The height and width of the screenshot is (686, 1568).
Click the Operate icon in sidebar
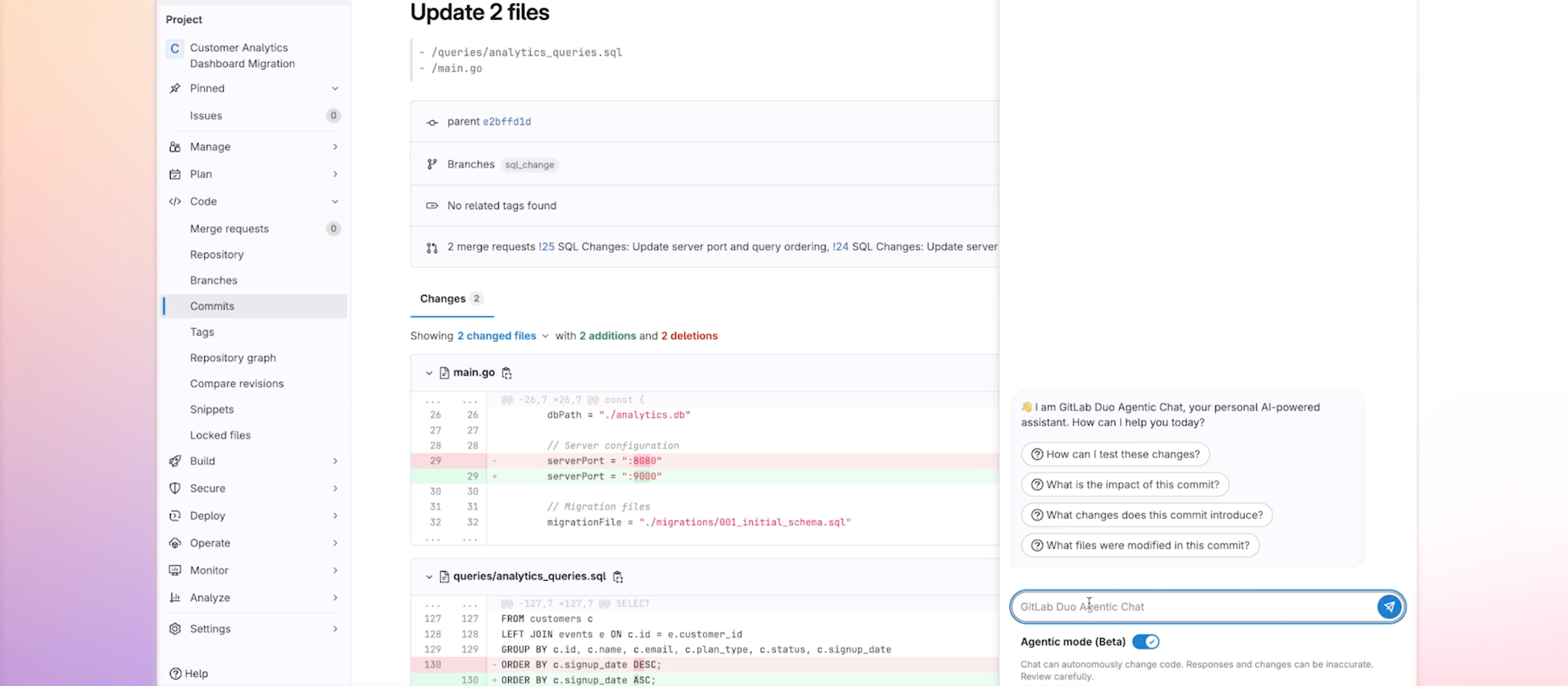click(175, 543)
